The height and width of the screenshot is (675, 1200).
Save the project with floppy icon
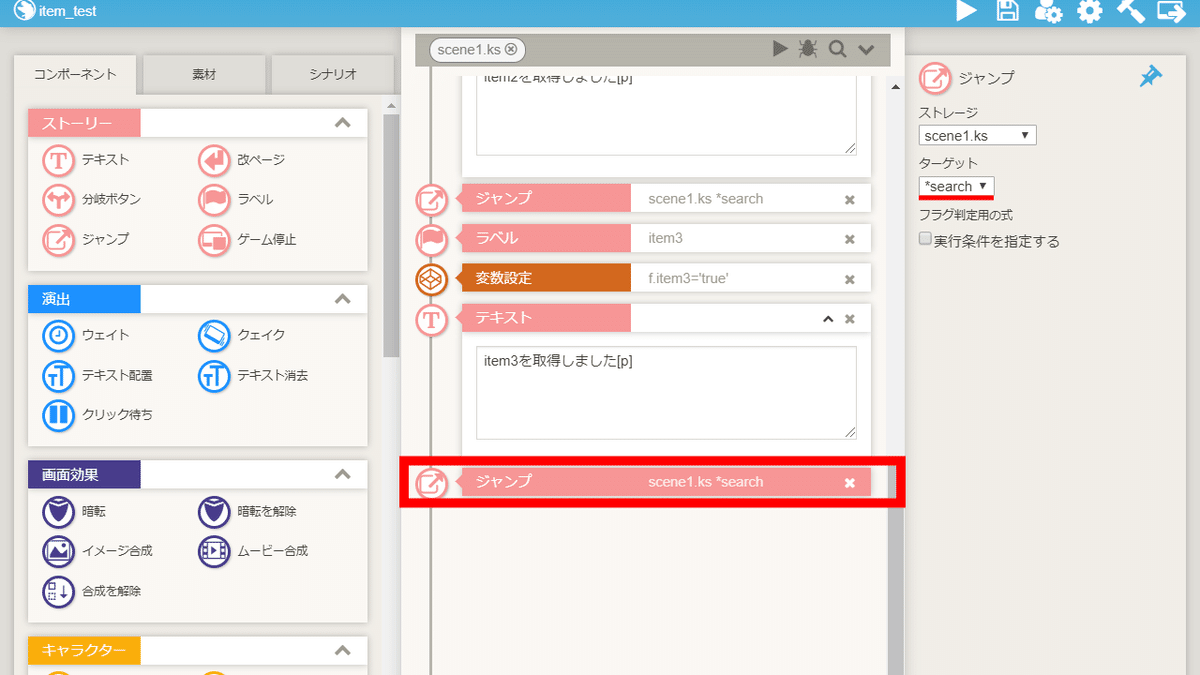tap(1008, 11)
